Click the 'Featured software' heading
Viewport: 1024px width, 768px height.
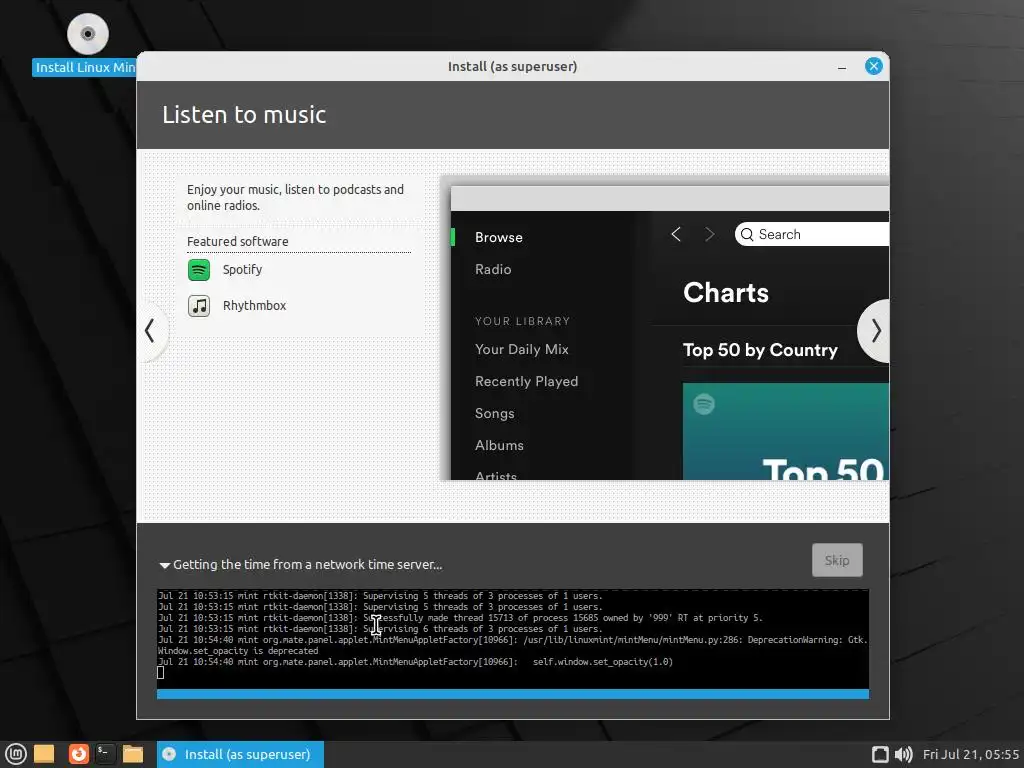coord(238,242)
